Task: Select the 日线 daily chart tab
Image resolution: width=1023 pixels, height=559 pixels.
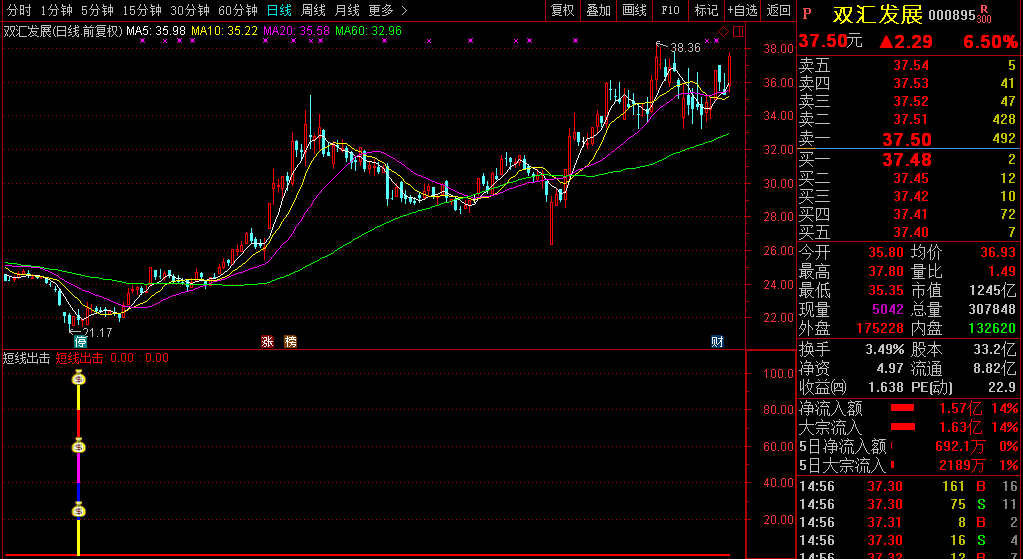Action: coord(280,10)
